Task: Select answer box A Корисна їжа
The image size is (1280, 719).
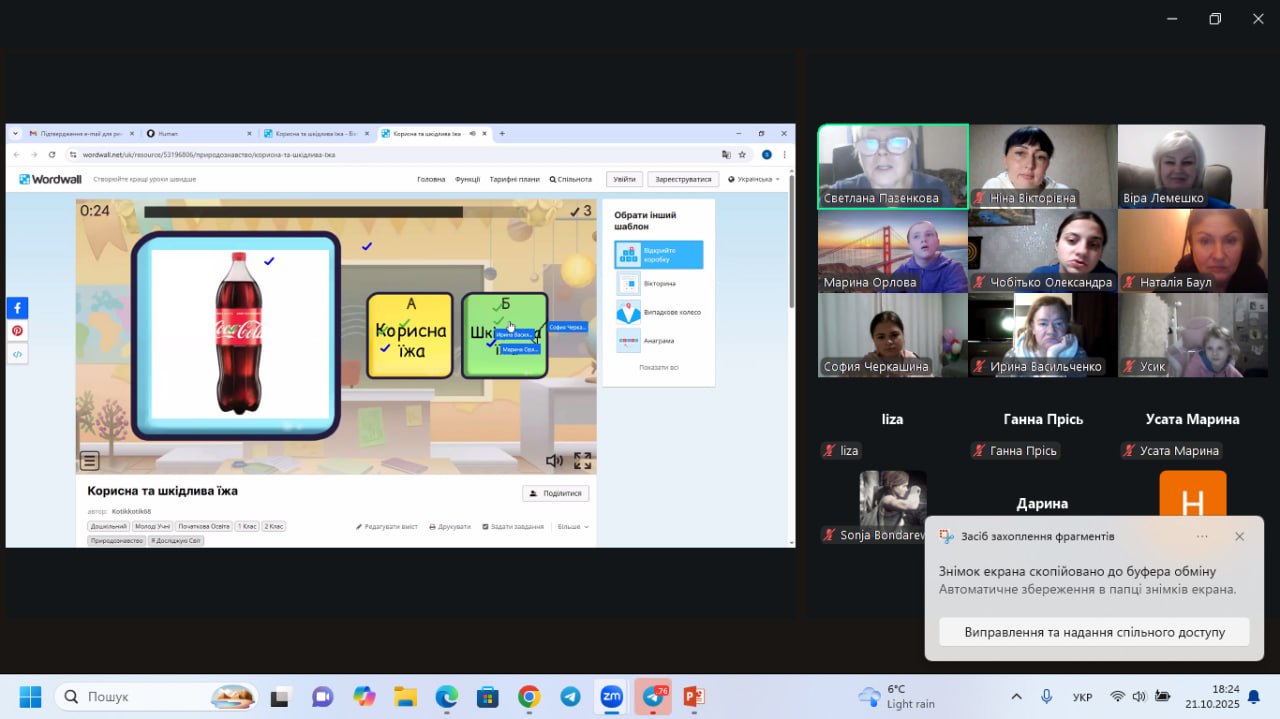Action: point(410,336)
